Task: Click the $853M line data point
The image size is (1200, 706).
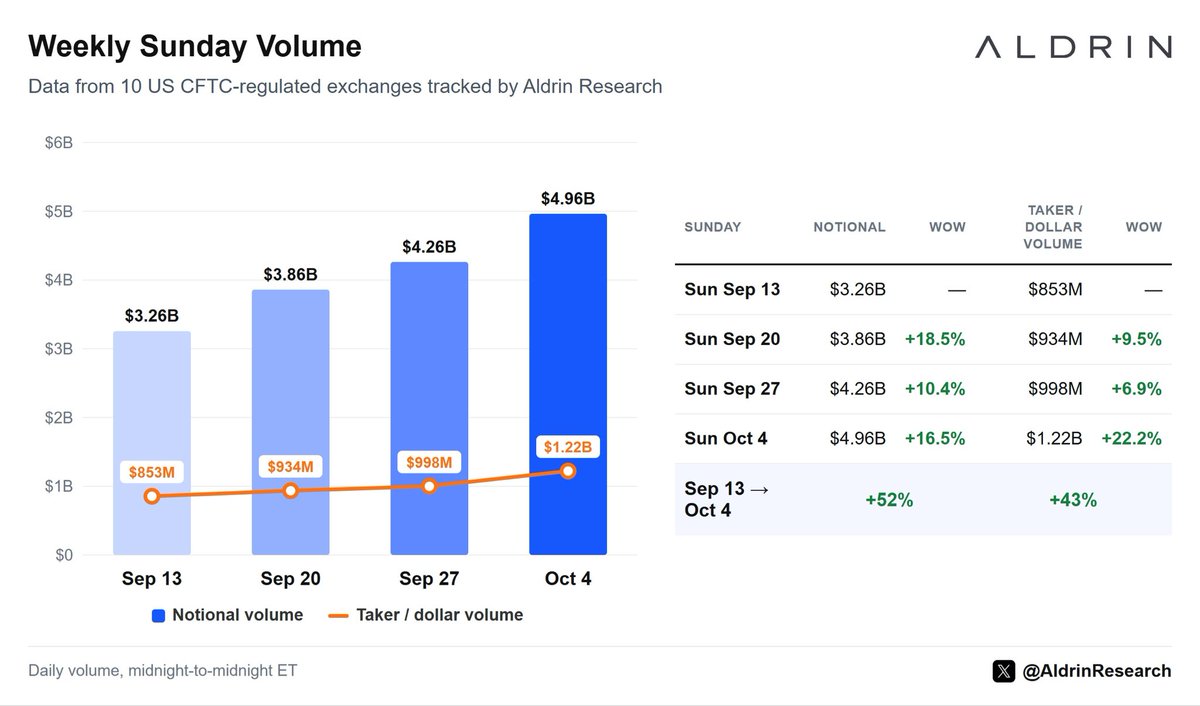Action: [x=152, y=496]
